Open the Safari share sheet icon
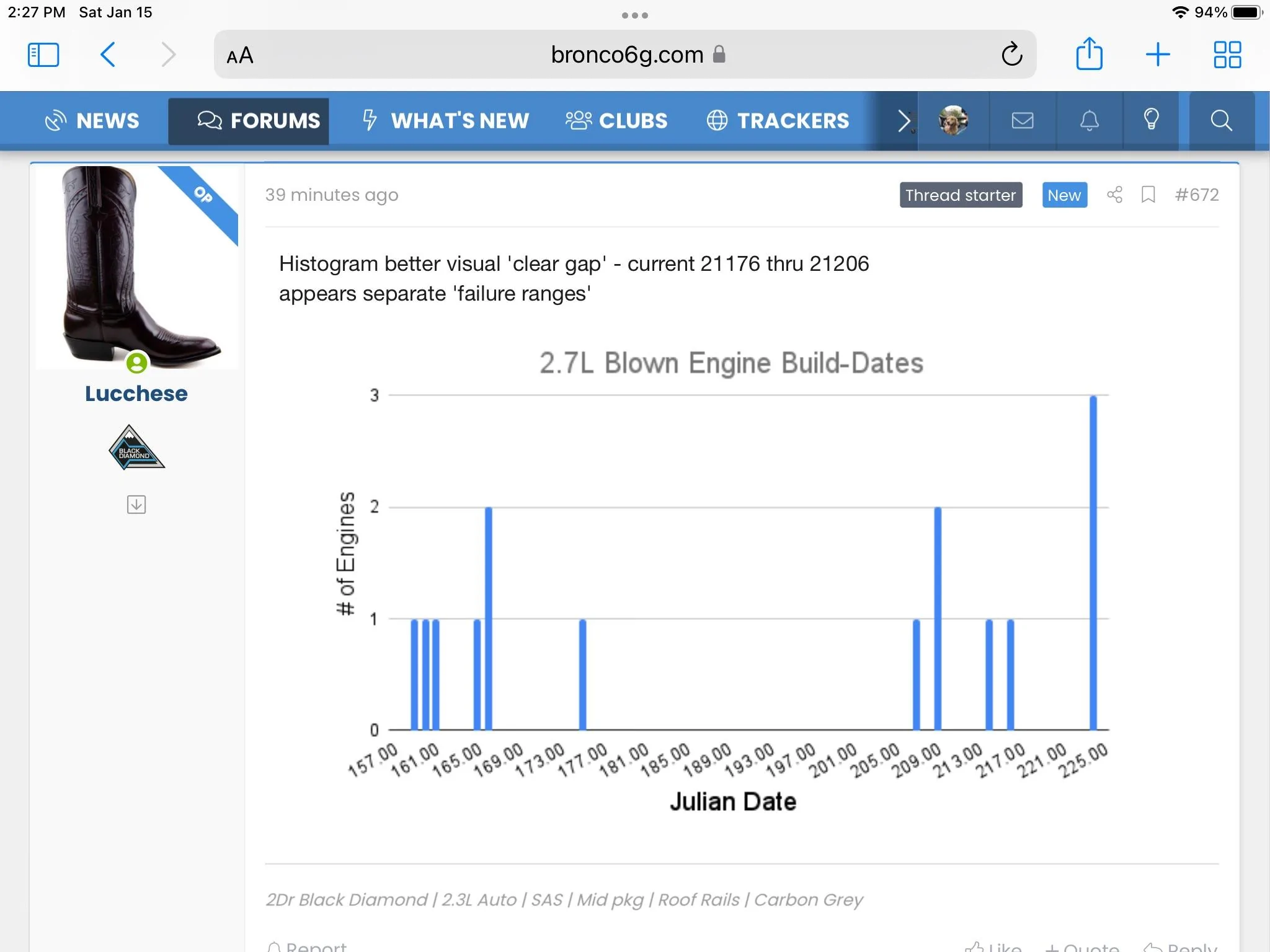The image size is (1270, 952). coord(1089,53)
